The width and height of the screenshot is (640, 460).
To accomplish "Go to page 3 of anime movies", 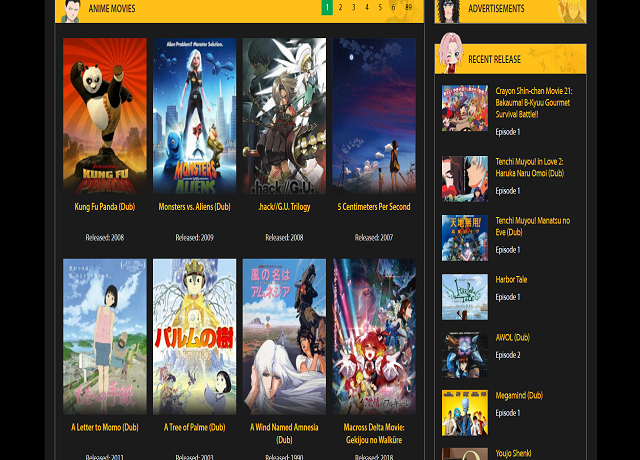I will point(353,7).
